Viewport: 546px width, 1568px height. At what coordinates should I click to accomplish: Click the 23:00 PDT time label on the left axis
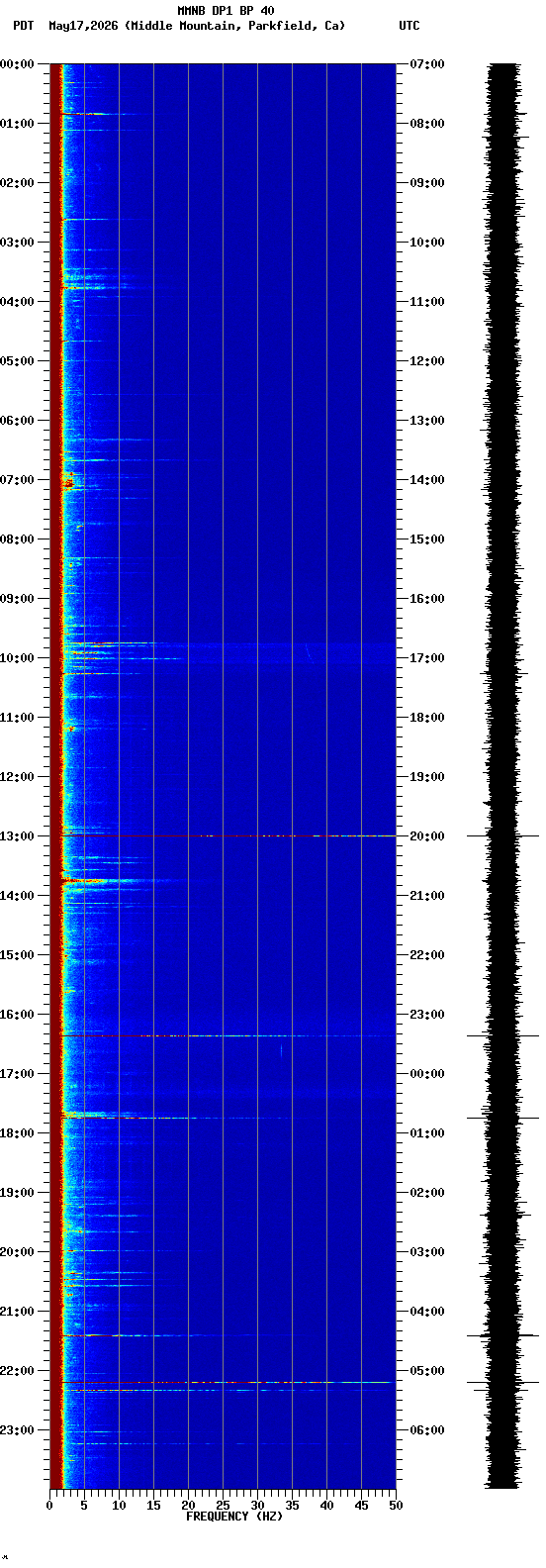17,1430
